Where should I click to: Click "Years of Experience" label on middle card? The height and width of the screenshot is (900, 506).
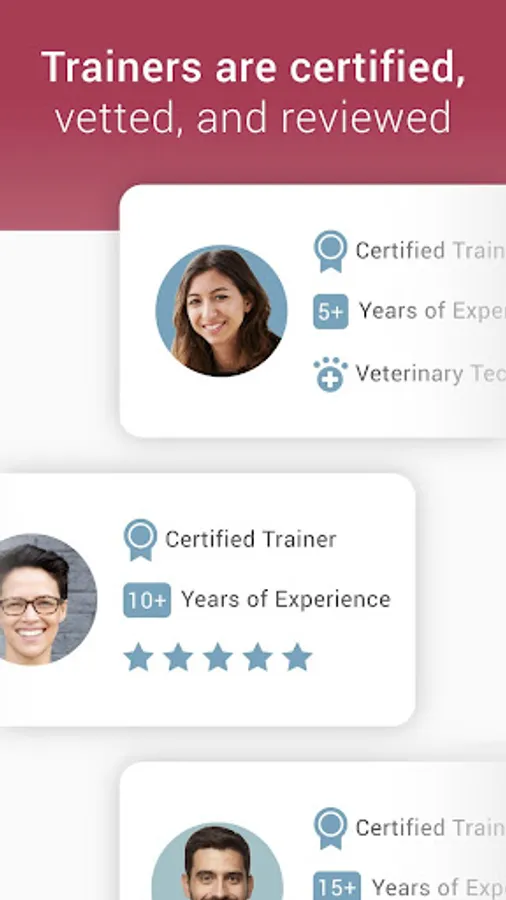(286, 600)
